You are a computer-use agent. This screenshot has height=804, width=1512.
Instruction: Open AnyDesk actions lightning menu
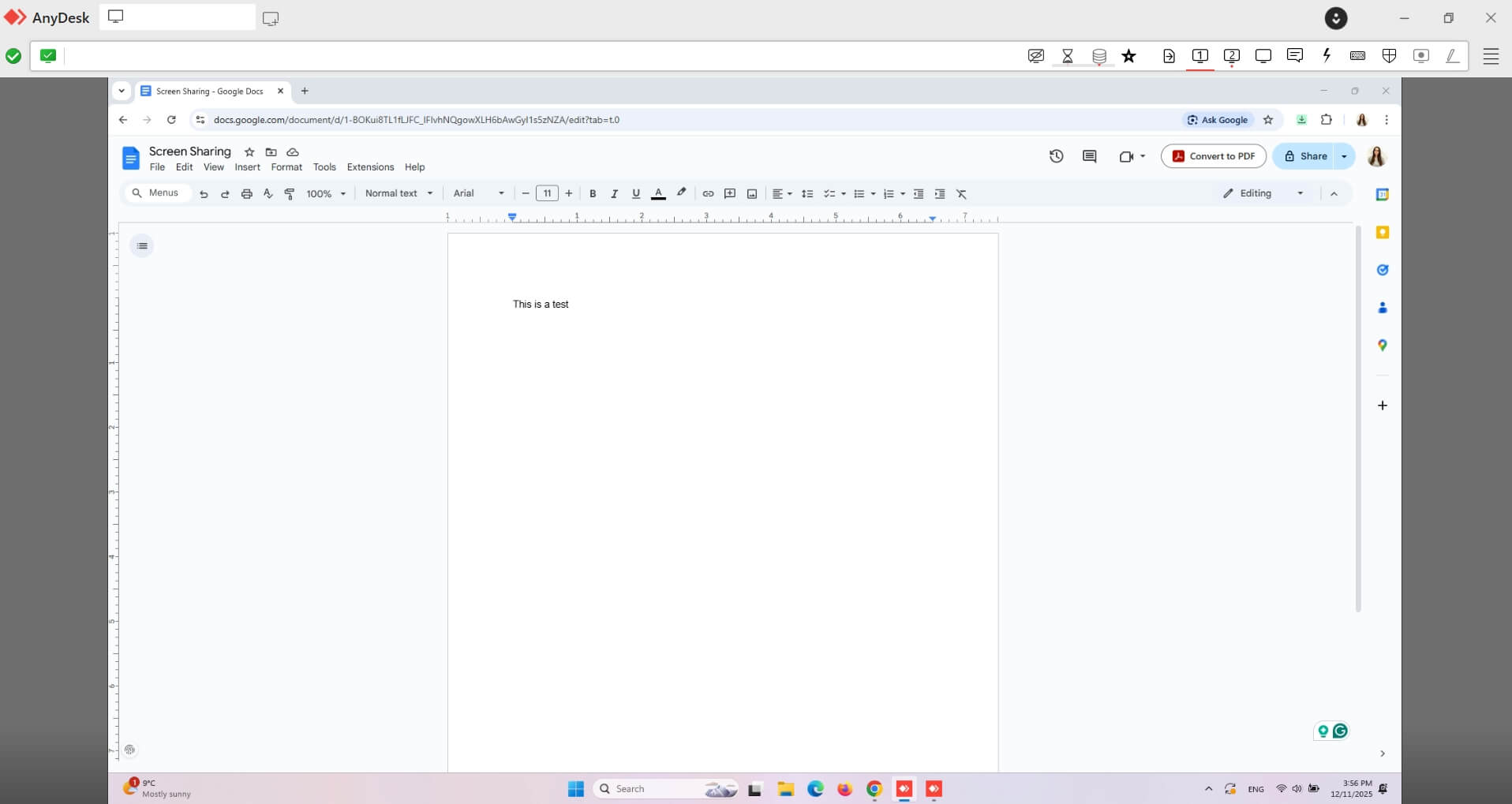point(1327,56)
